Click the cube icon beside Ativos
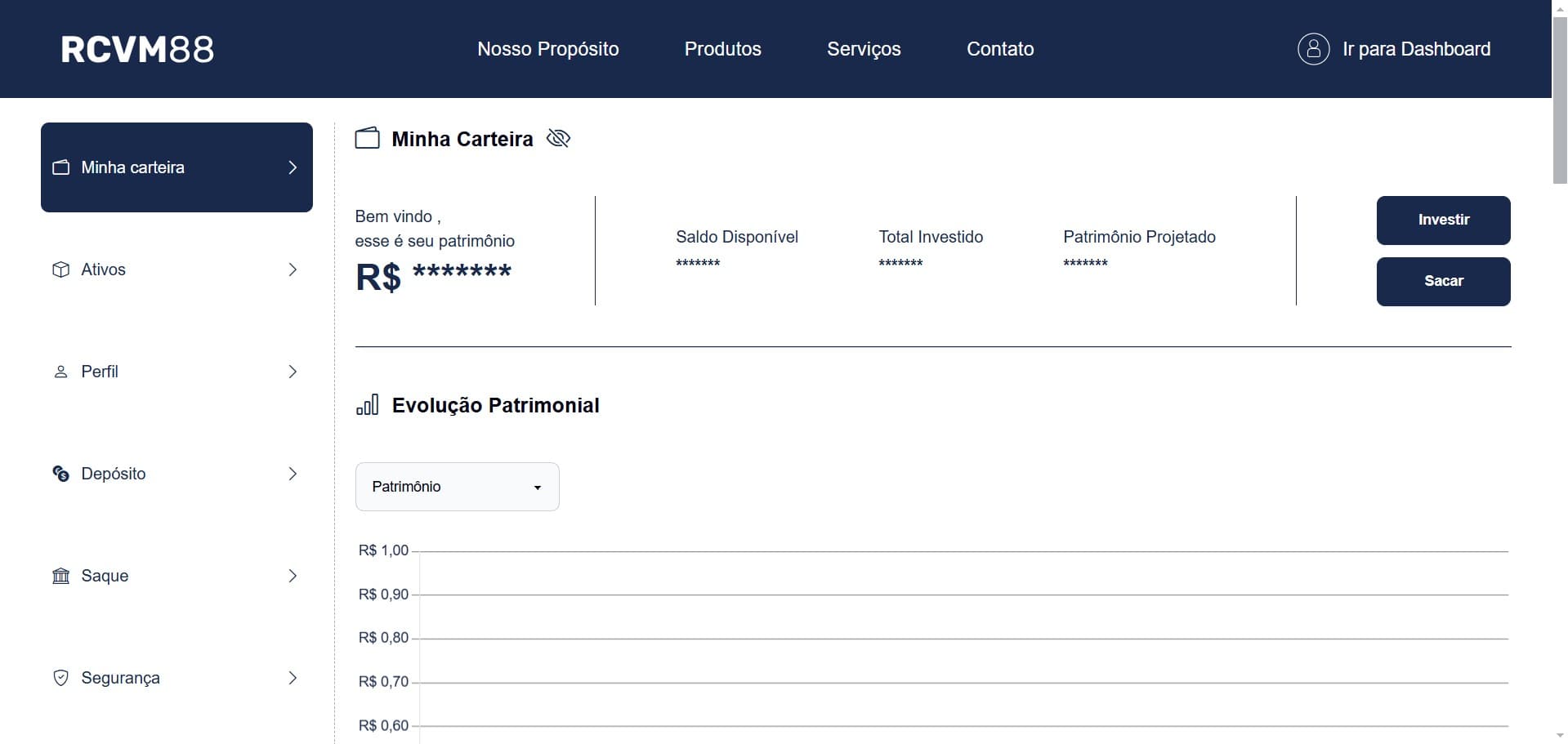 [61, 270]
